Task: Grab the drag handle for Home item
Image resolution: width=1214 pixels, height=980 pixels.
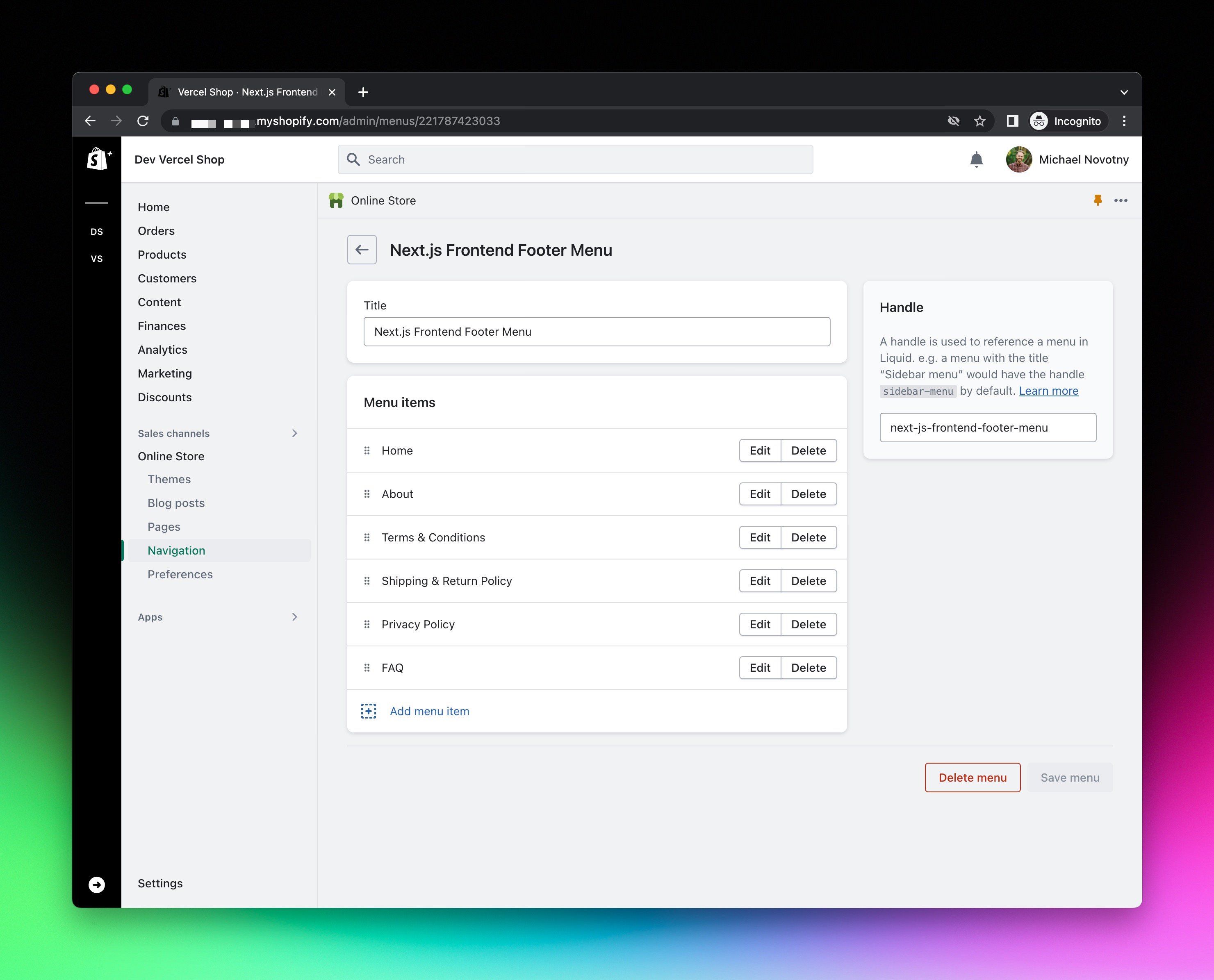Action: [367, 450]
